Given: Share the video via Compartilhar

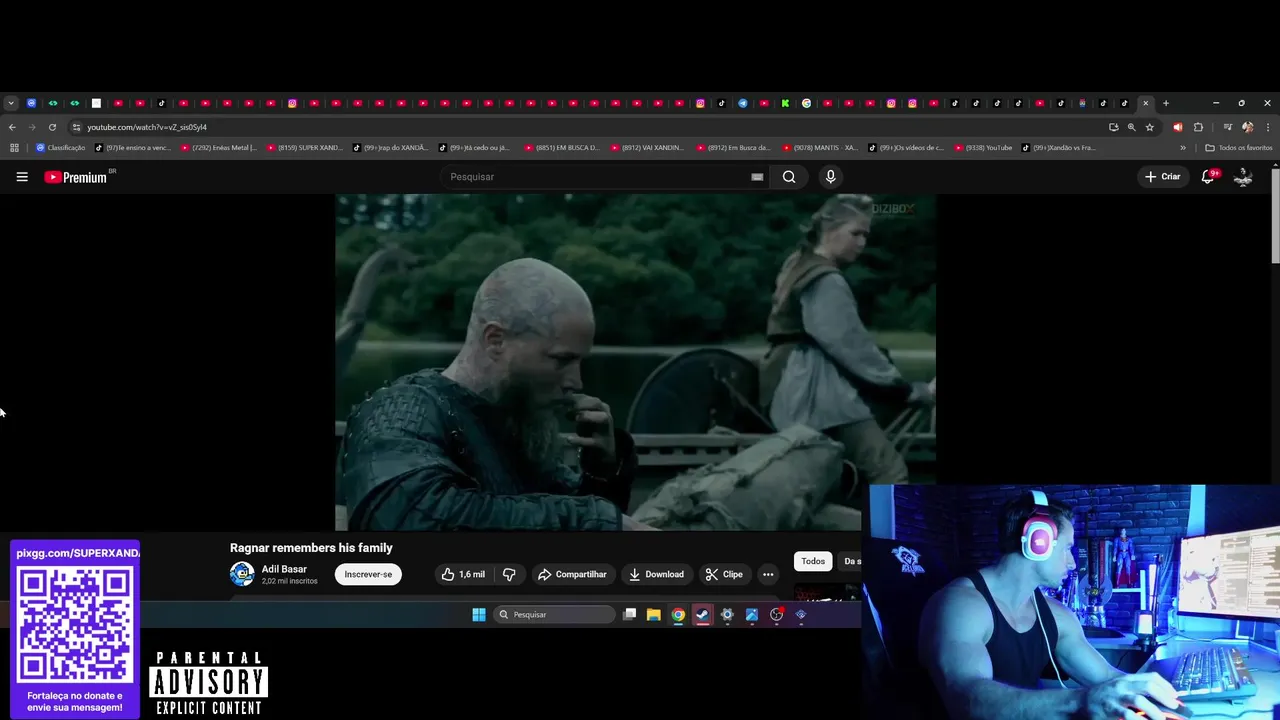Looking at the screenshot, I should (572, 574).
